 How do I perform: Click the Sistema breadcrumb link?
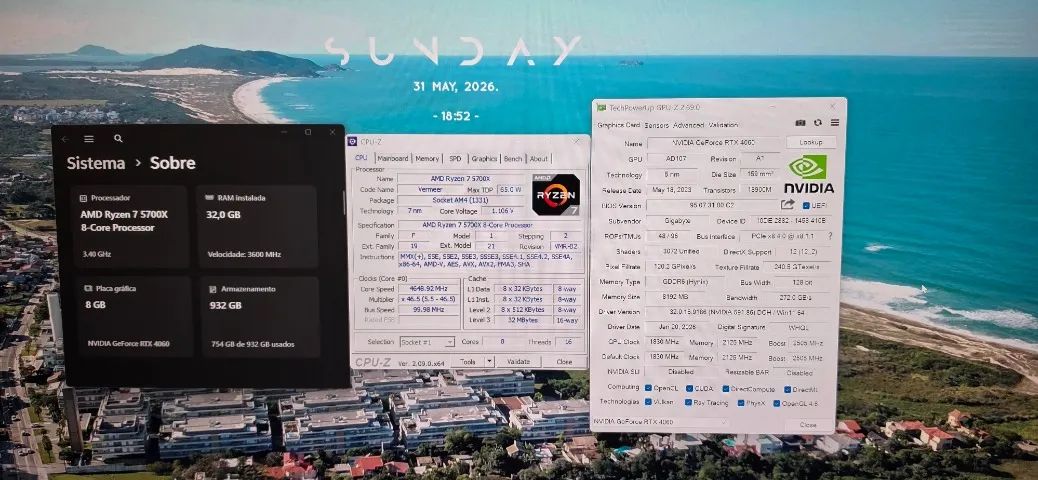pos(95,164)
